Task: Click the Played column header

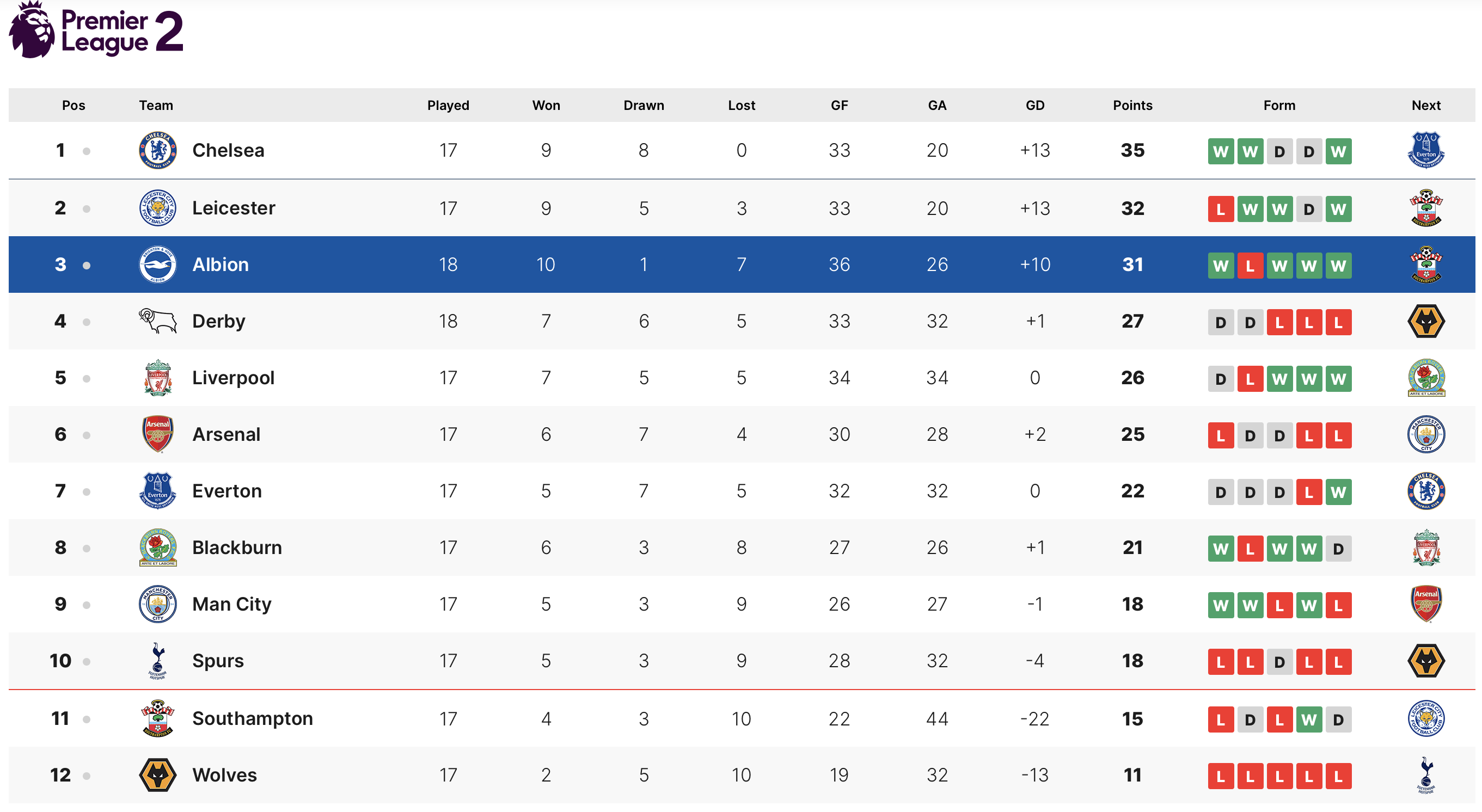Action: pos(448,105)
